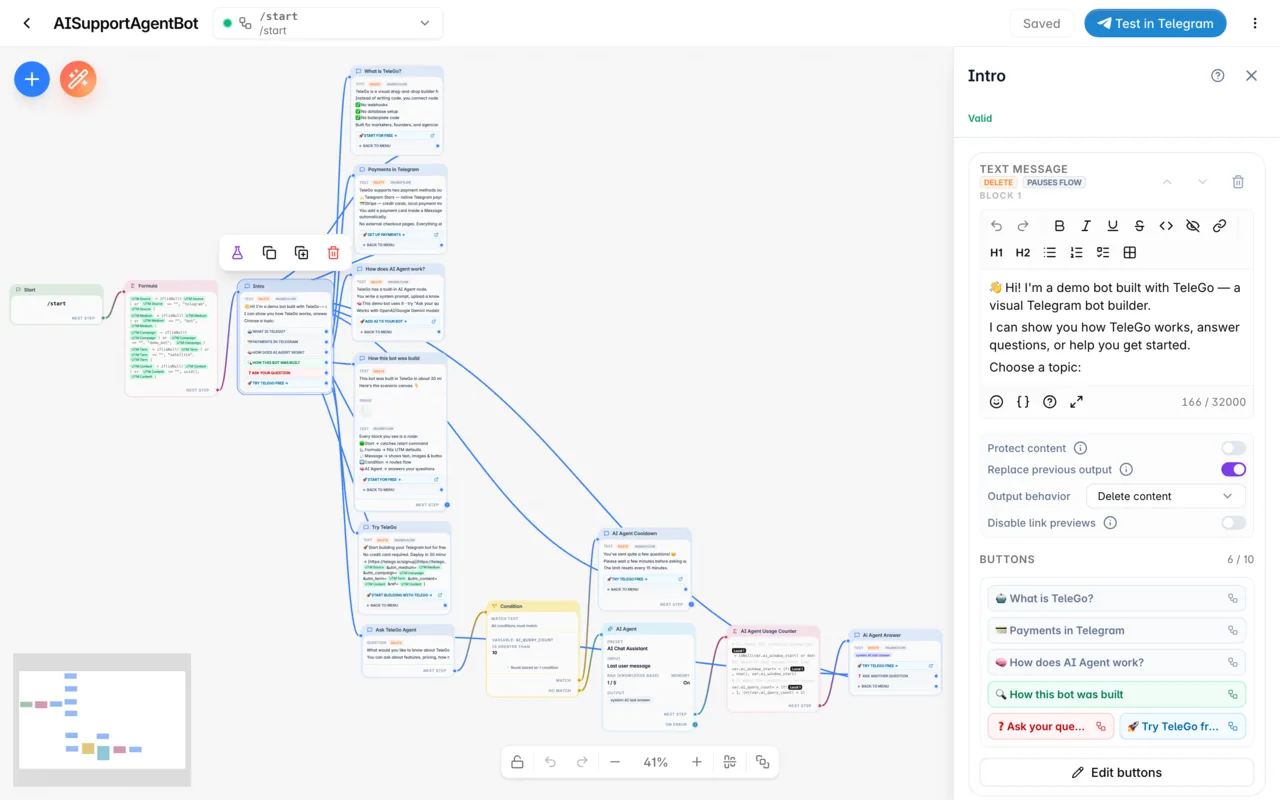This screenshot has width=1280, height=800.
Task: Insert a checklist in editor
Action: (x=1103, y=253)
